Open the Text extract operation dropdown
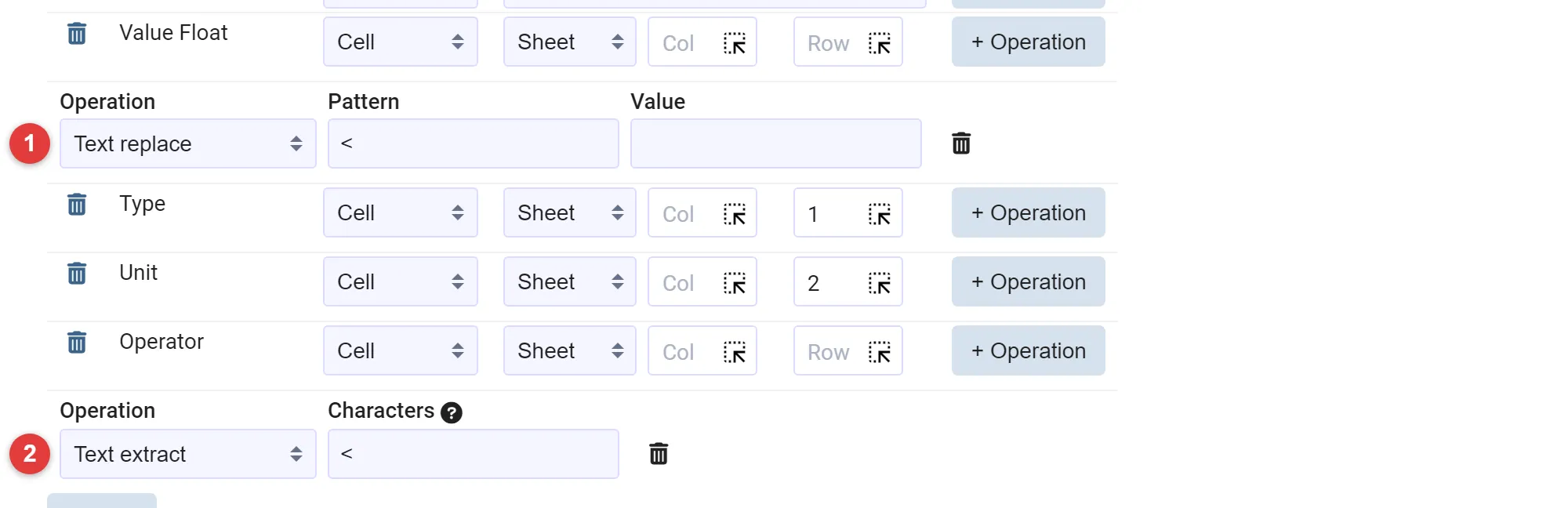The height and width of the screenshot is (508, 1568). [188, 454]
